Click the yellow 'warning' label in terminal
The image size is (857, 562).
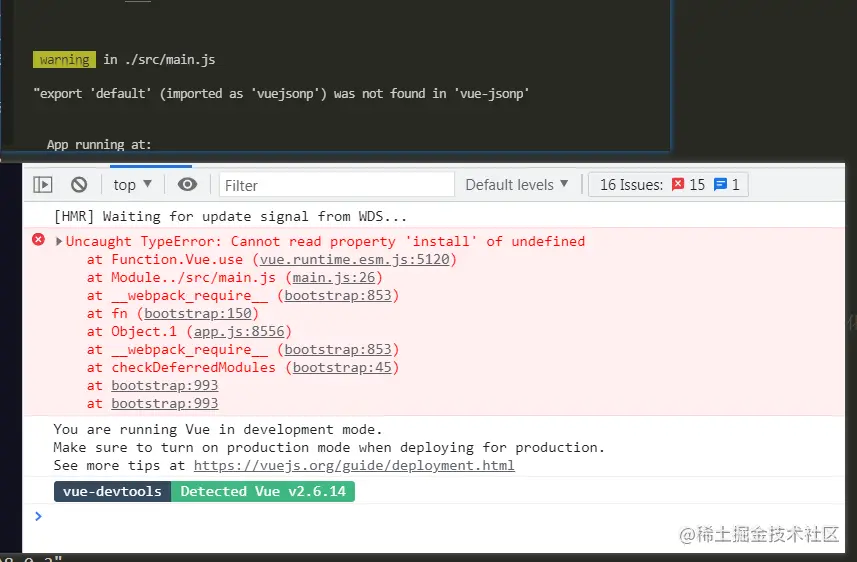pos(64,60)
